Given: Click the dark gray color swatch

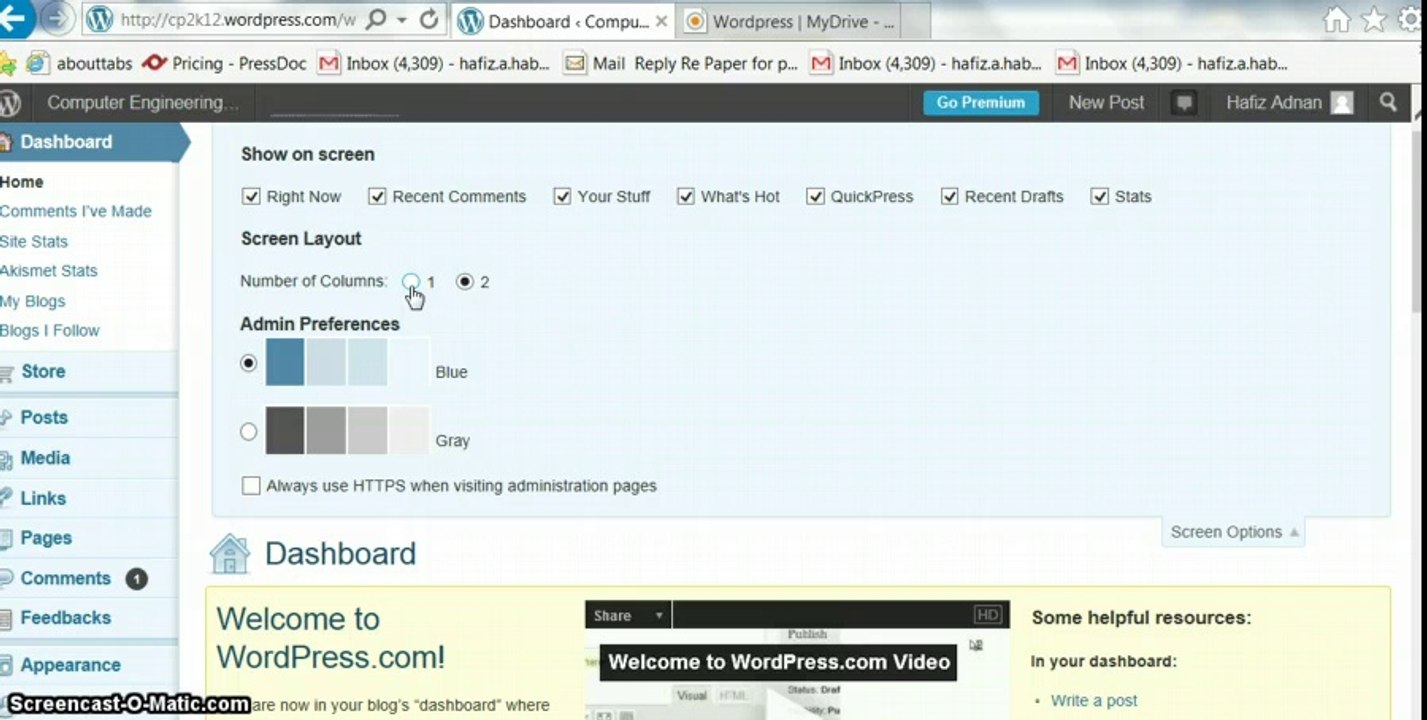Looking at the screenshot, I should pos(285,430).
